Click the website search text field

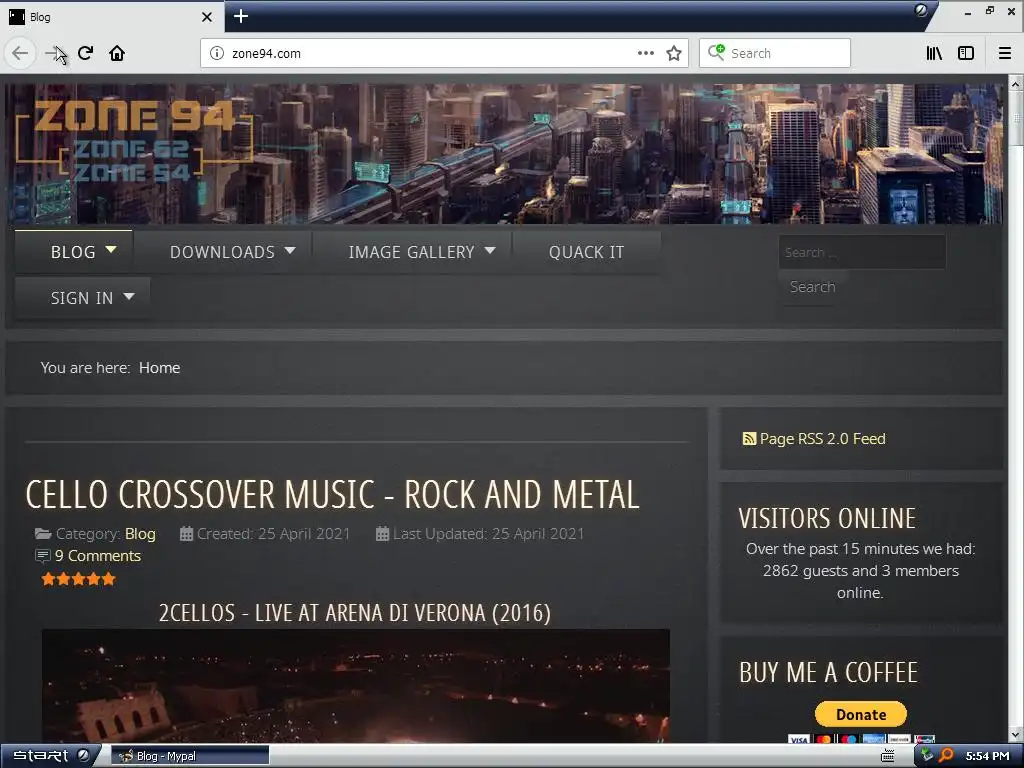tap(862, 252)
